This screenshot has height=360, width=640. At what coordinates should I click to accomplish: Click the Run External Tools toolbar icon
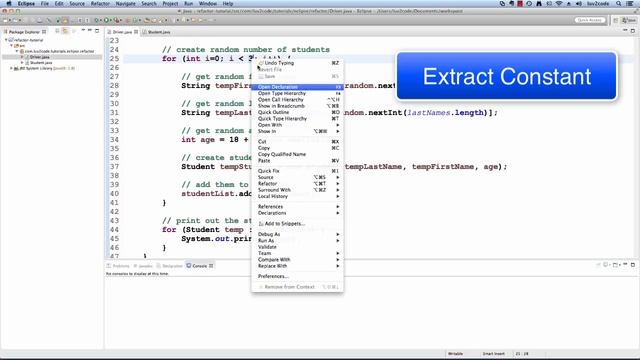click(117, 20)
